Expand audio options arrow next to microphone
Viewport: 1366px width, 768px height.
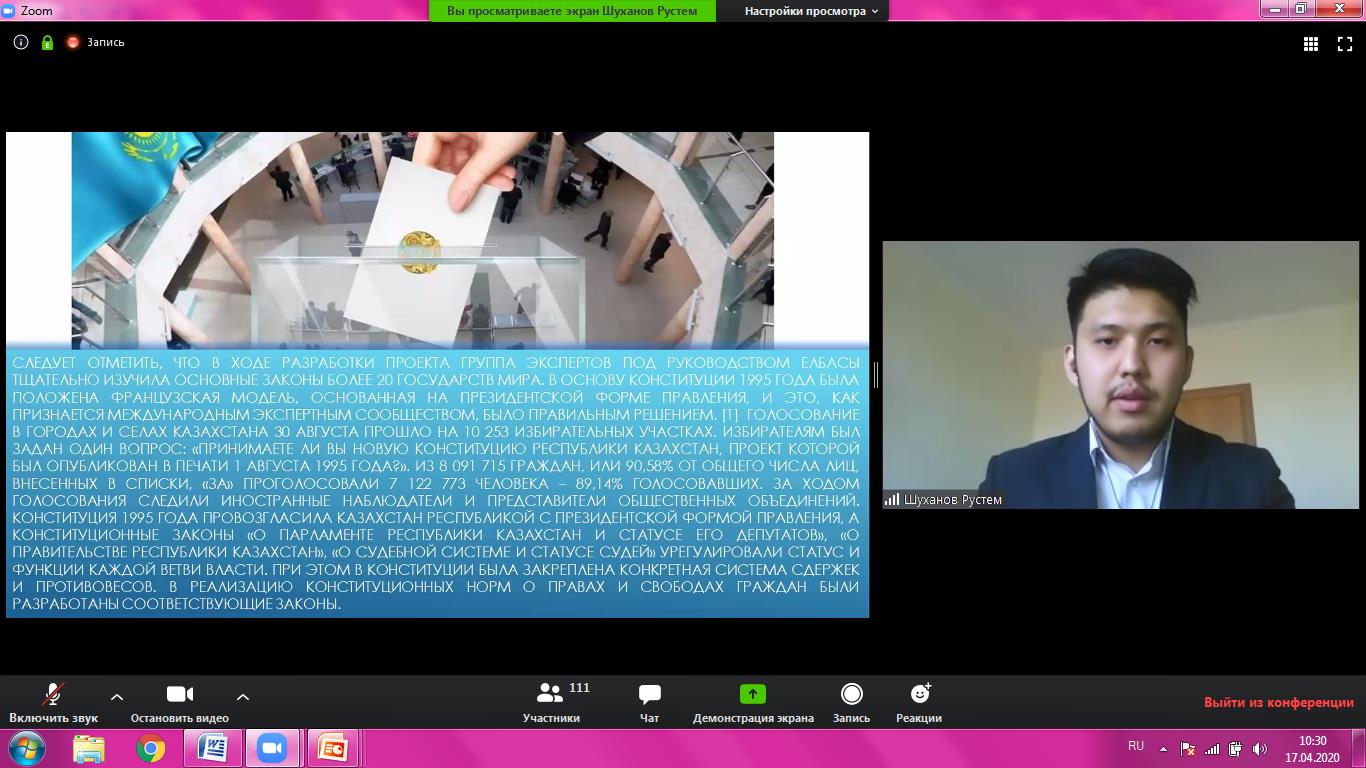coord(117,696)
